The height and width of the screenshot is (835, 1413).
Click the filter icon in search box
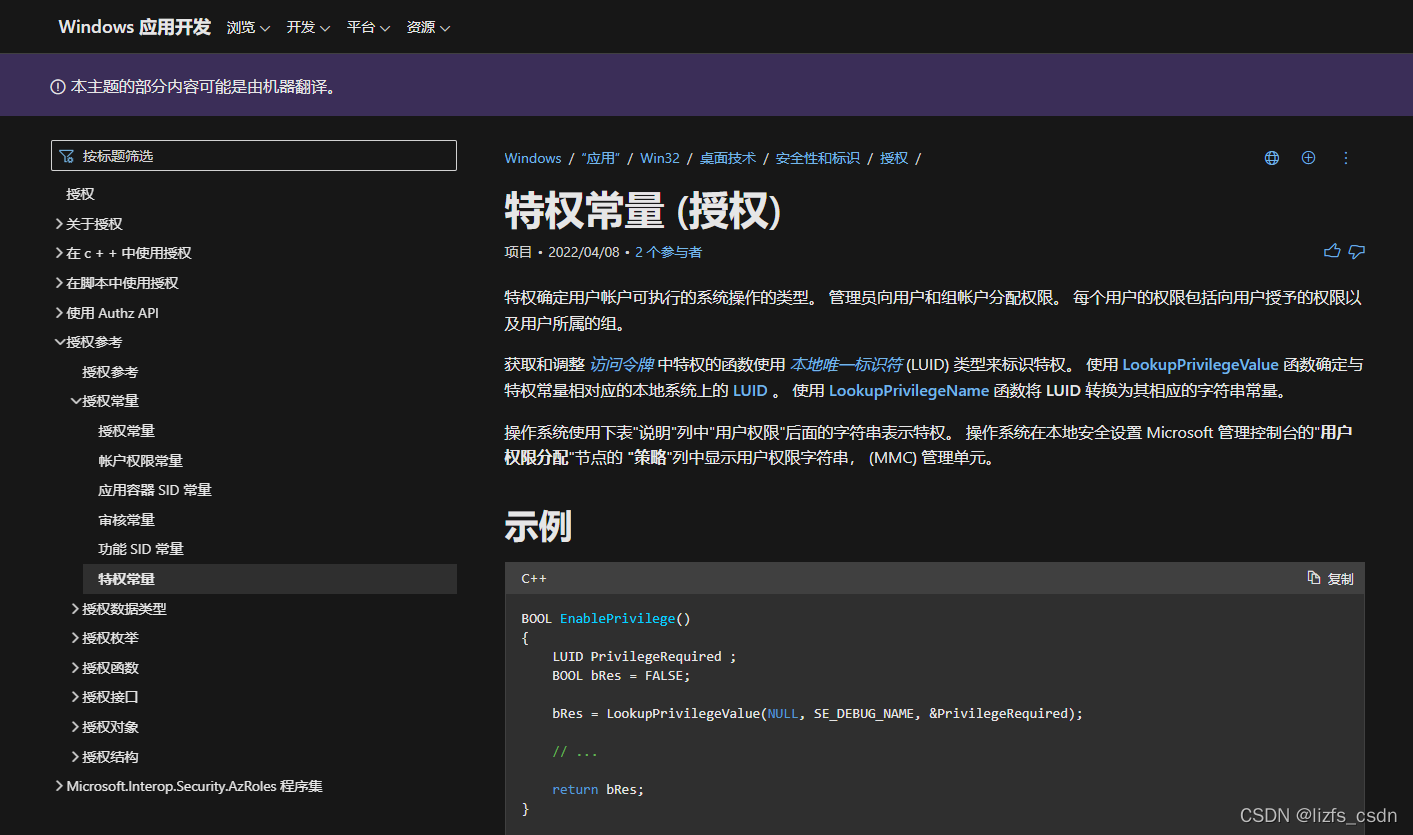67,156
